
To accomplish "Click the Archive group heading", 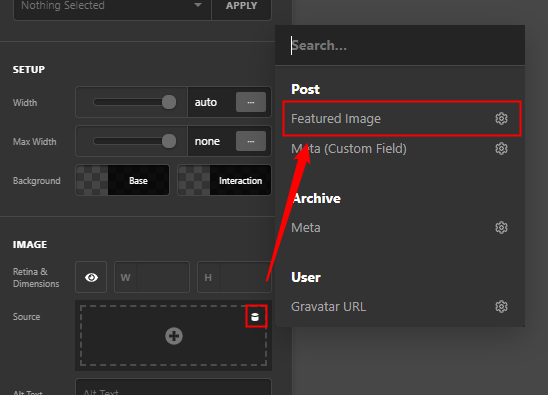I will (x=316, y=198).
